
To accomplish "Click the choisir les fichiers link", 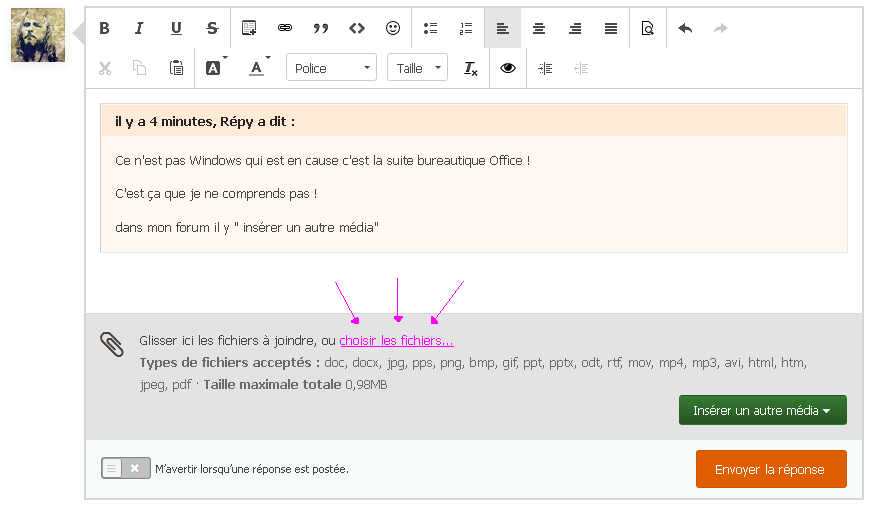I will (396, 341).
